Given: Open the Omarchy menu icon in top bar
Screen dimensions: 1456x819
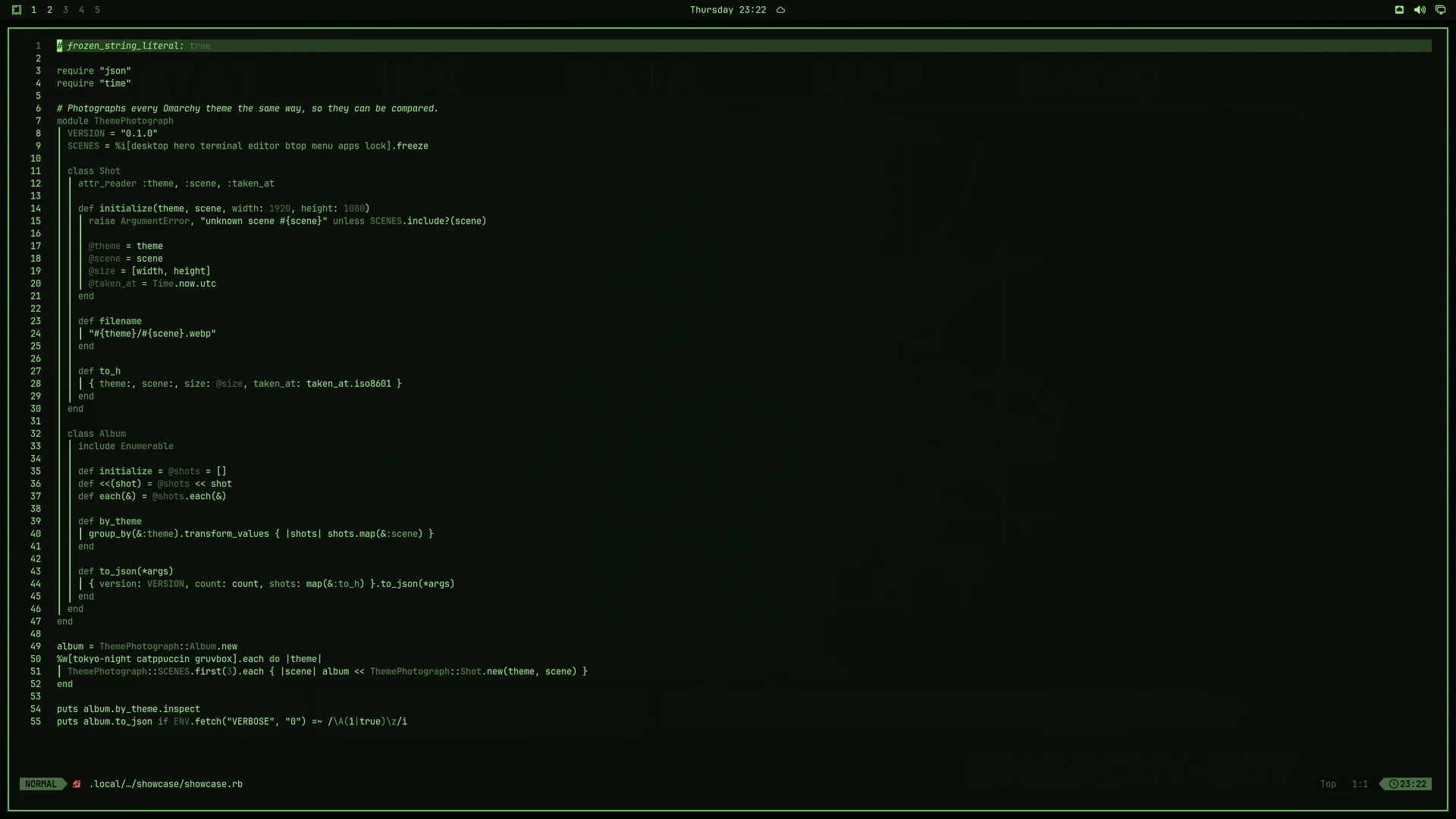Looking at the screenshot, I should click(x=17, y=10).
